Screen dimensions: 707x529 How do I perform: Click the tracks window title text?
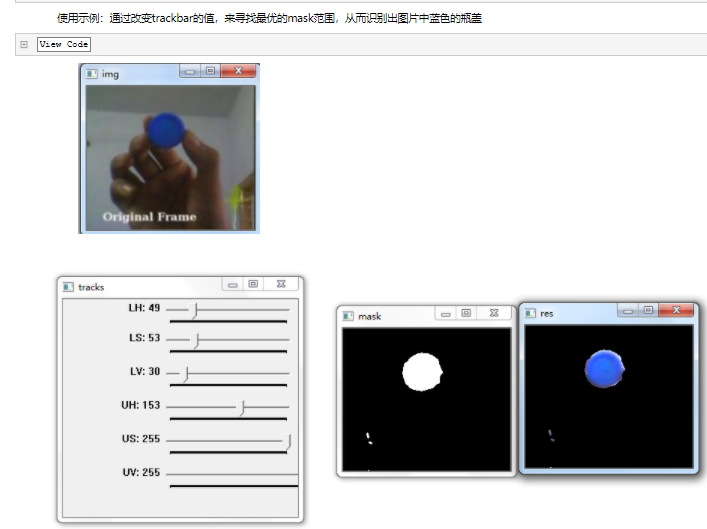coord(91,287)
